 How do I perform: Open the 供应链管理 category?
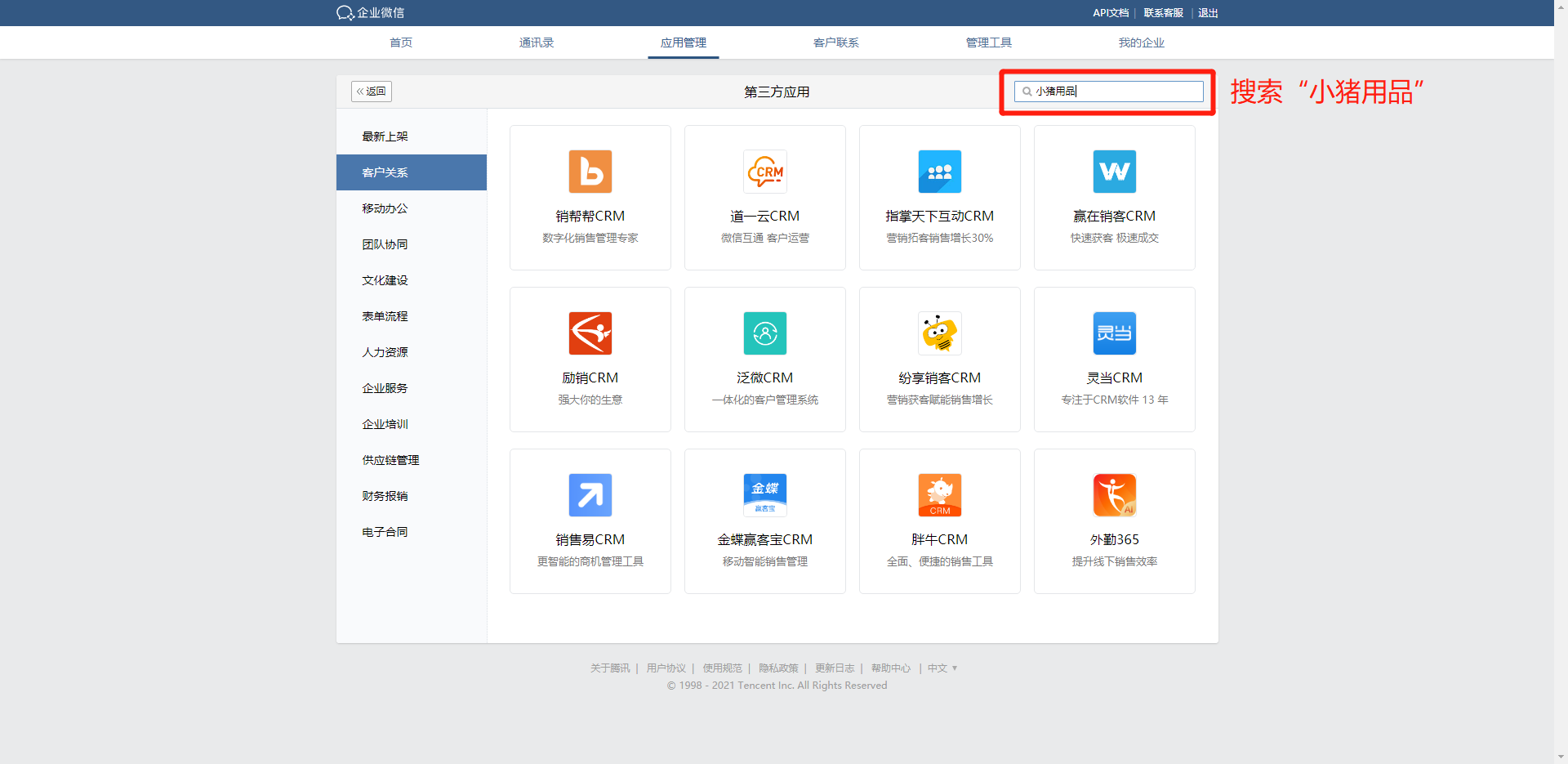tap(412, 460)
